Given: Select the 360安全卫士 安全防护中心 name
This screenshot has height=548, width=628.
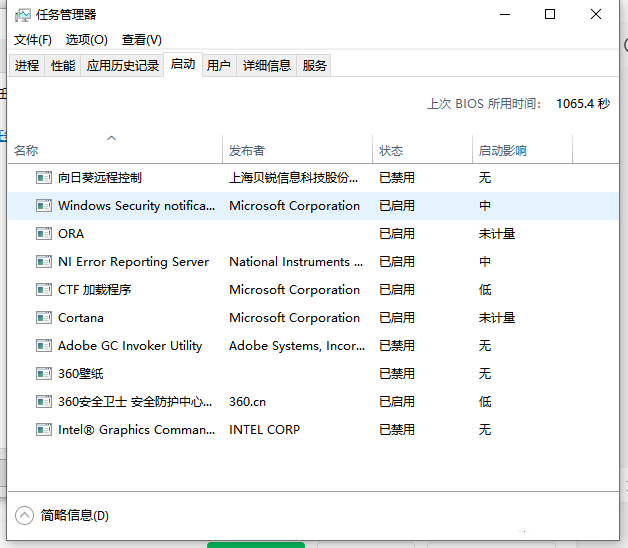Looking at the screenshot, I should coord(135,402).
